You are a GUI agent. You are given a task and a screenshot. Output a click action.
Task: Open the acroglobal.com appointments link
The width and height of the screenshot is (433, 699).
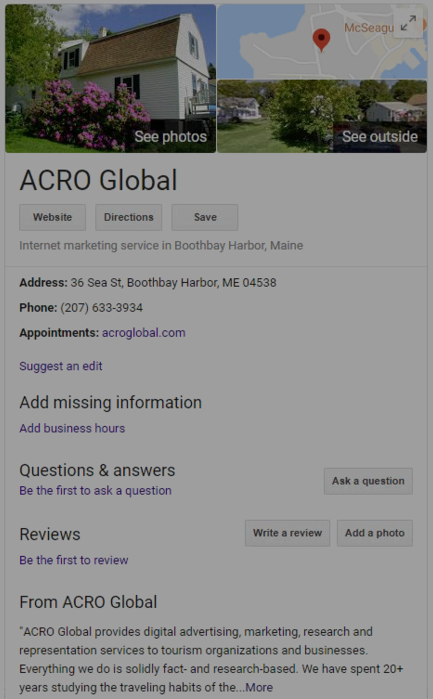click(x=144, y=333)
